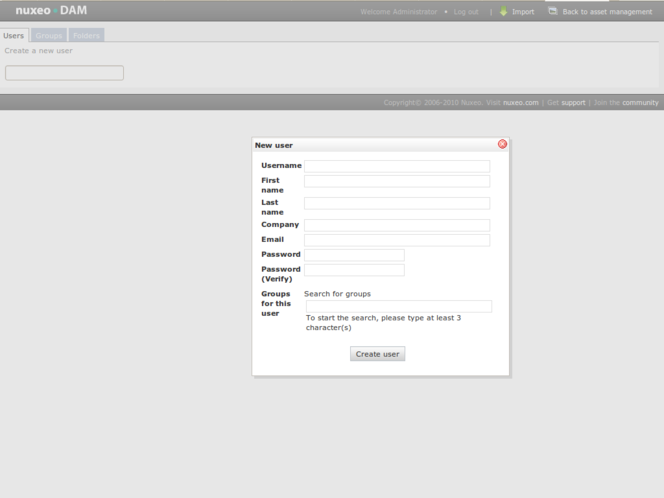Focus the Username input field
The image size is (664, 498).
pos(397,166)
